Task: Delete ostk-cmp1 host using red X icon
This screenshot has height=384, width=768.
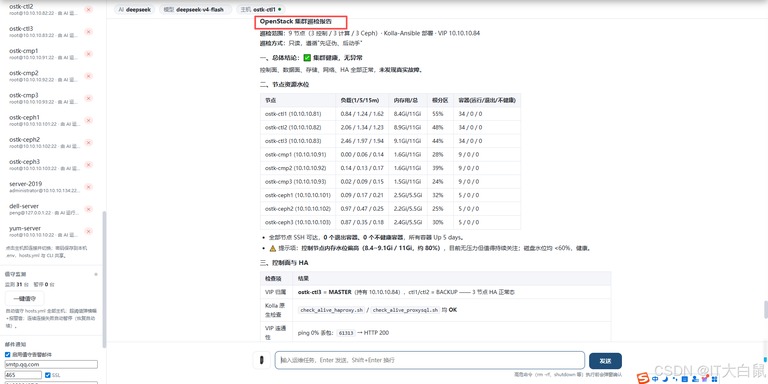Action: coord(89,54)
